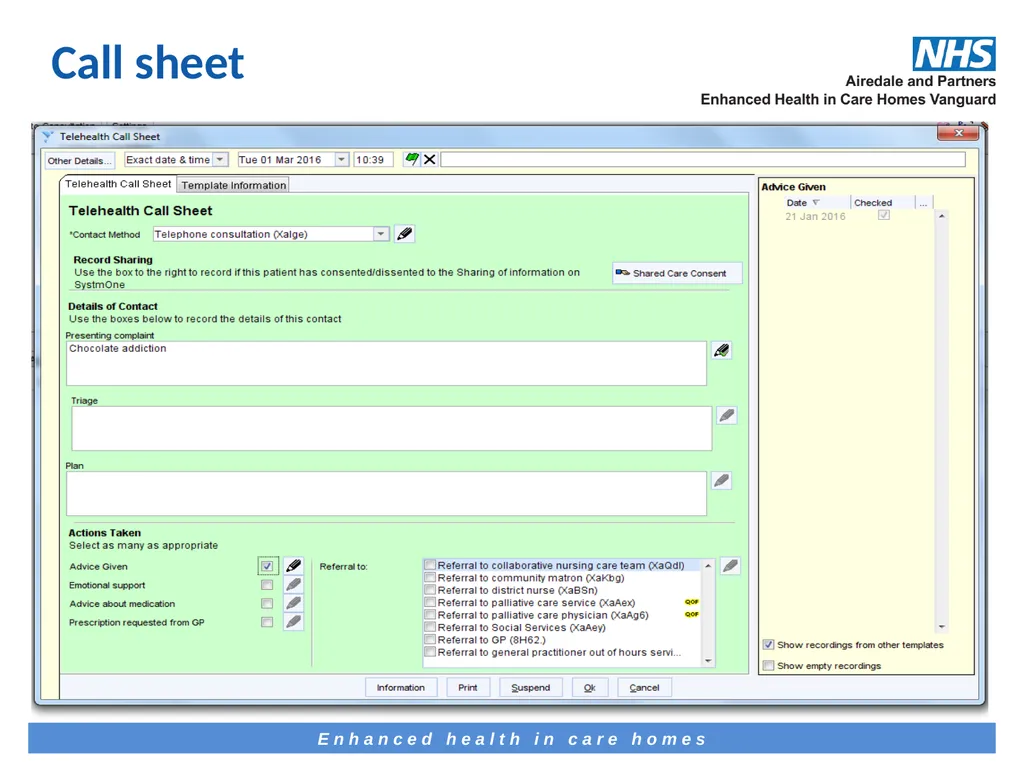This screenshot has width=1024, height=768.
Task: Click the pencil icon for Advice Given
Action: (294, 566)
